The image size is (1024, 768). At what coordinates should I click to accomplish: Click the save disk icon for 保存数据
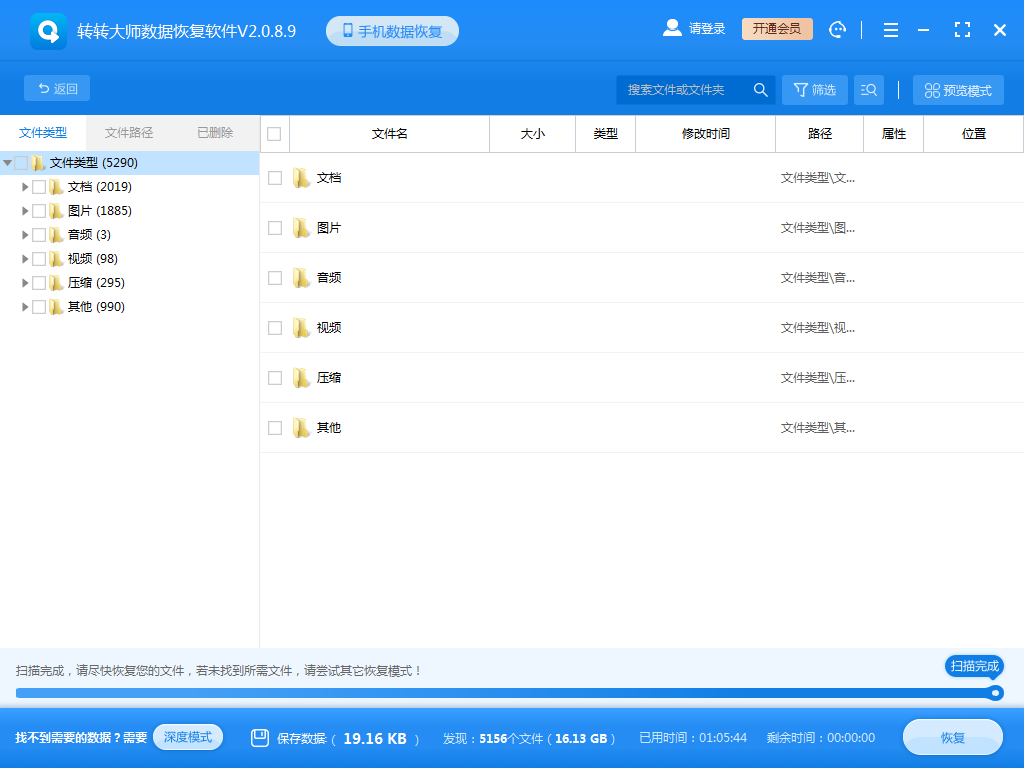(260, 737)
